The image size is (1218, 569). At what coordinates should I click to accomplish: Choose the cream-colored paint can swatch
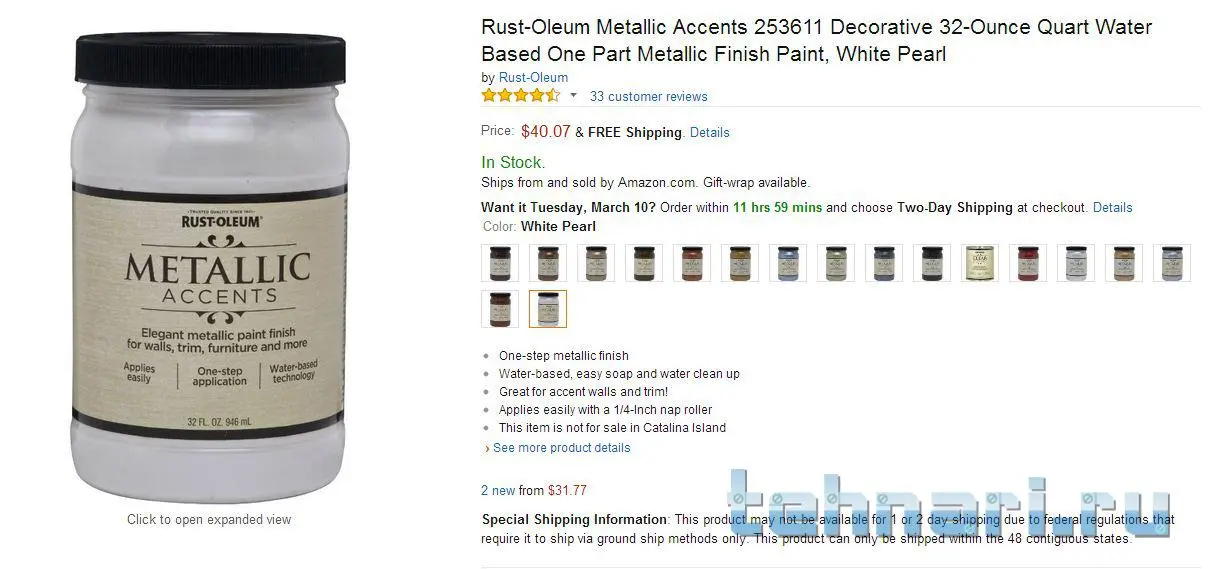(x=980, y=263)
